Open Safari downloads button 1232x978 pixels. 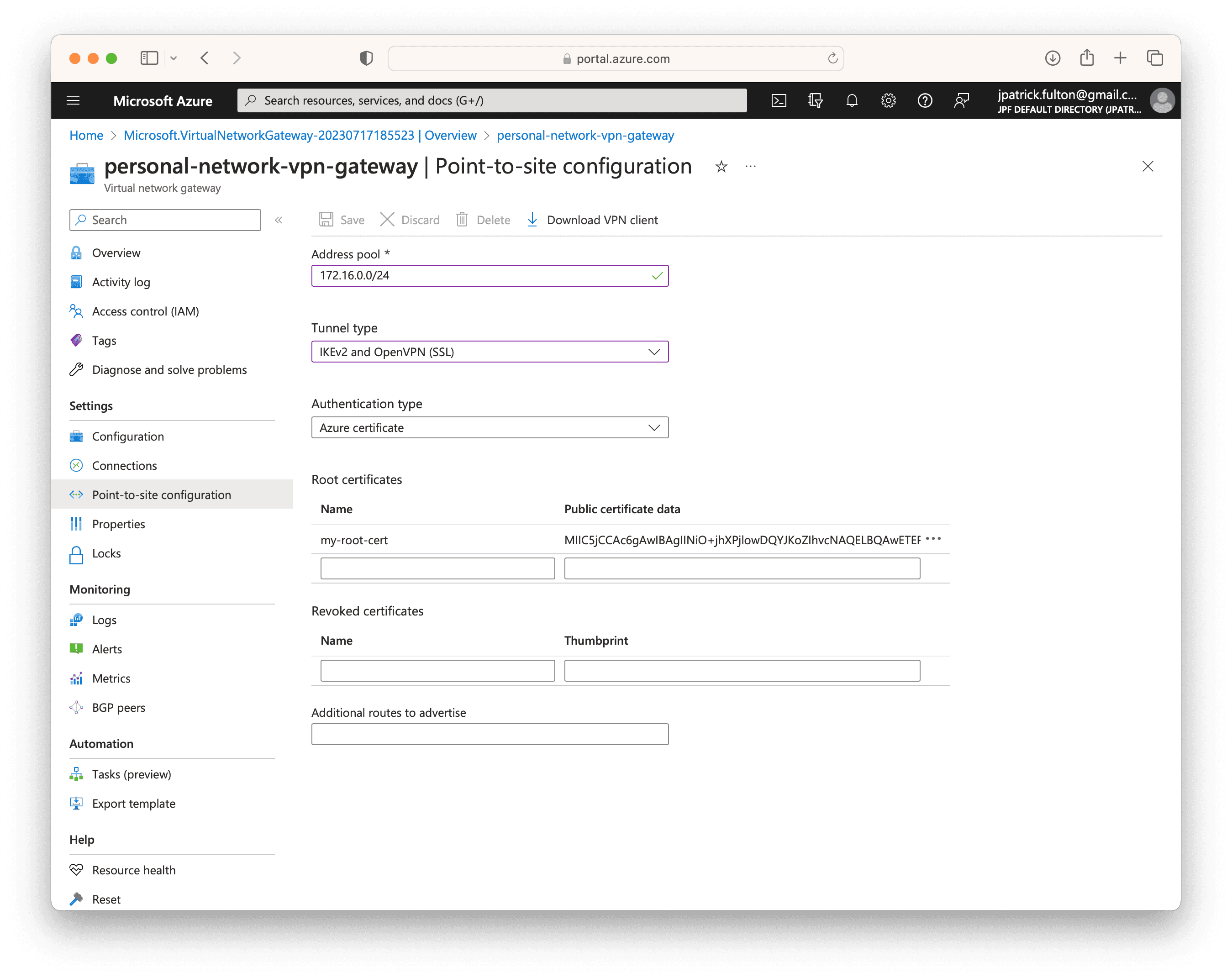pos(1052,58)
